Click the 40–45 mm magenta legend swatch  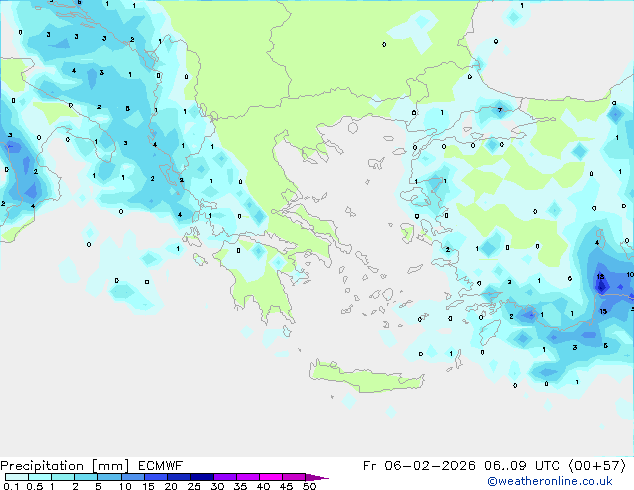click(271, 477)
